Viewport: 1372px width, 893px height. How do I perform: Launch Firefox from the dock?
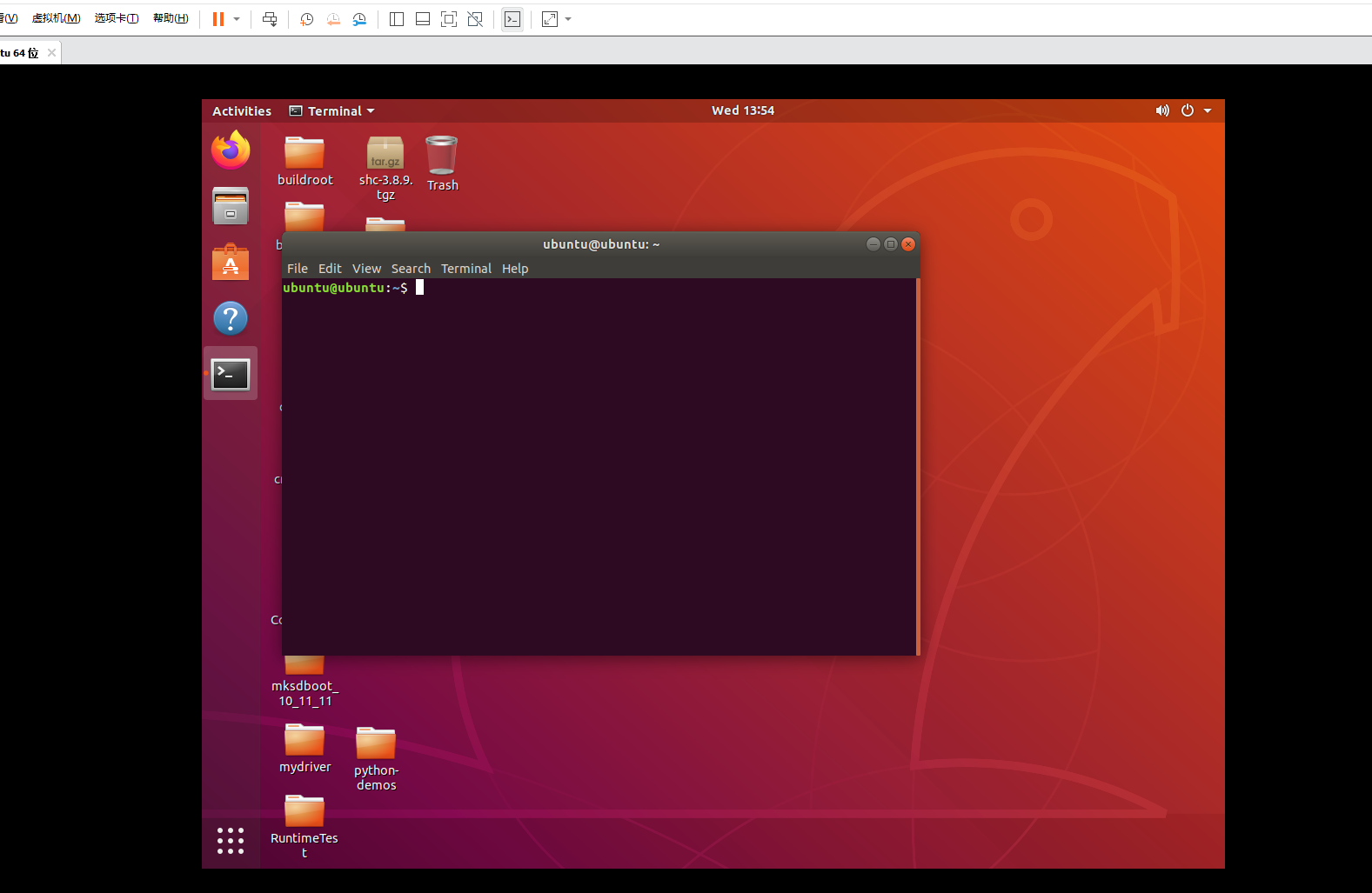pyautogui.click(x=231, y=150)
